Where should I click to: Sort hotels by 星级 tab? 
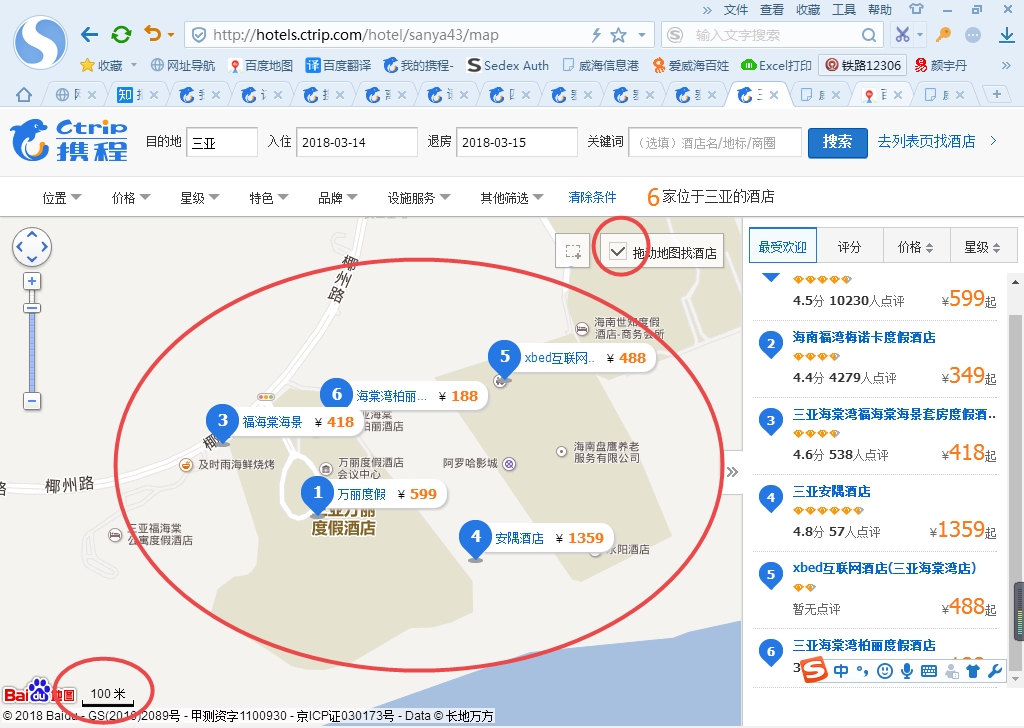click(x=982, y=247)
